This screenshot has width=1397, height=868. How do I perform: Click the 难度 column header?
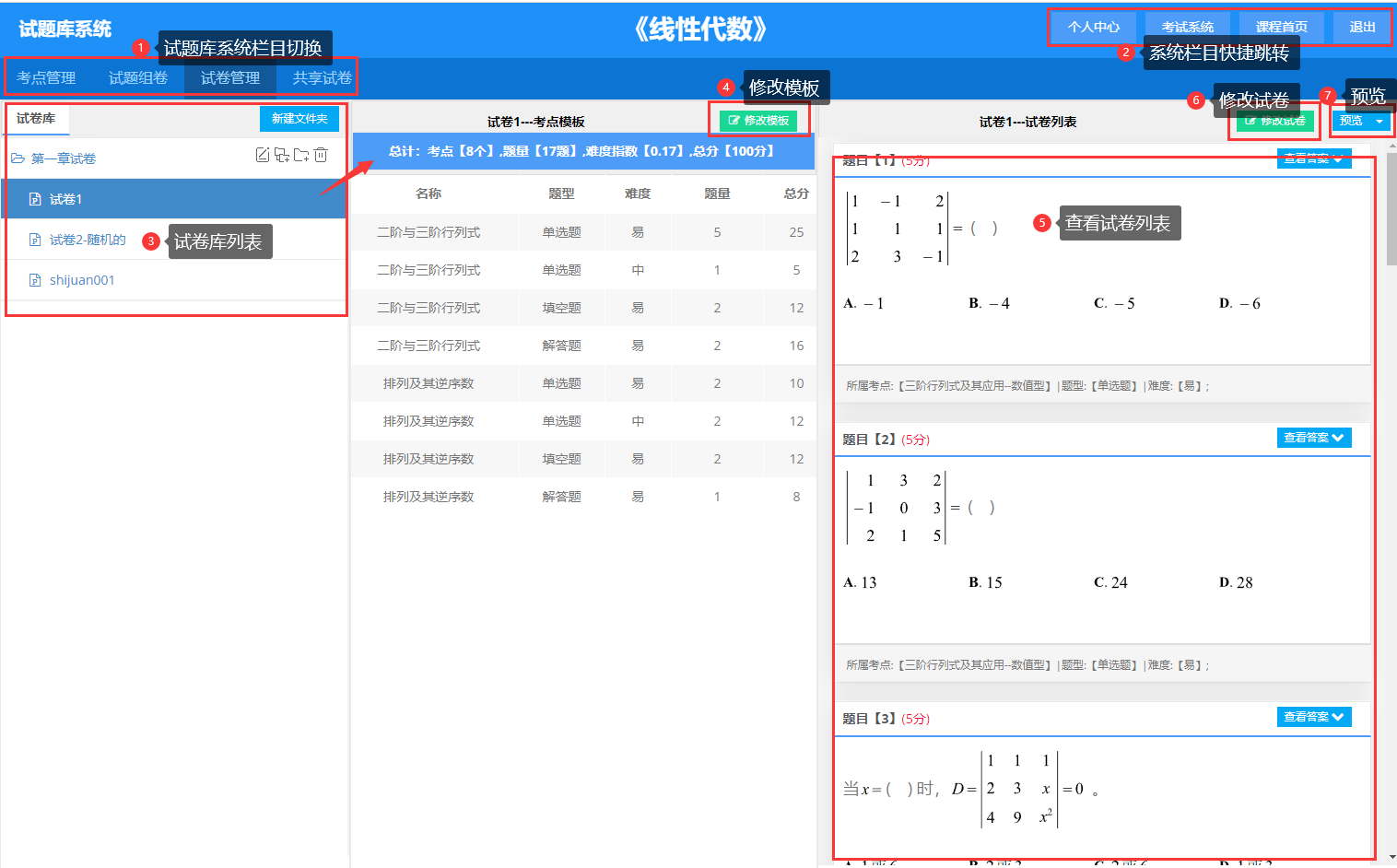pyautogui.click(x=638, y=194)
